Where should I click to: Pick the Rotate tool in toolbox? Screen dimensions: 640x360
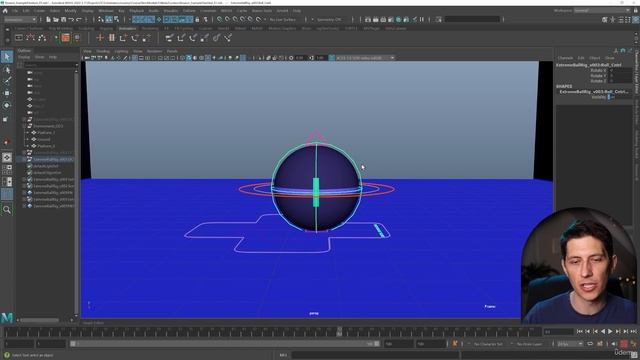pos(7,105)
